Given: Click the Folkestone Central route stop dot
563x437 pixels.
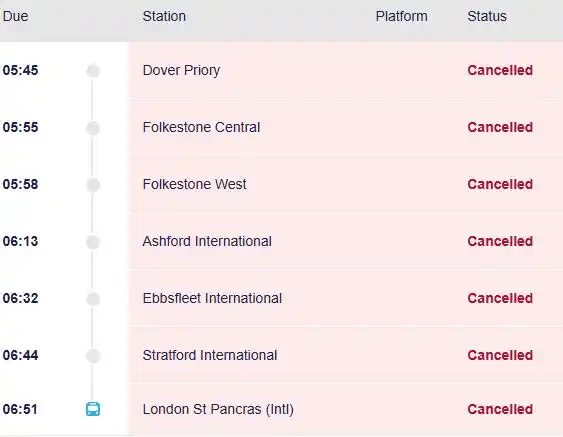Looking at the screenshot, I should click(93, 128).
